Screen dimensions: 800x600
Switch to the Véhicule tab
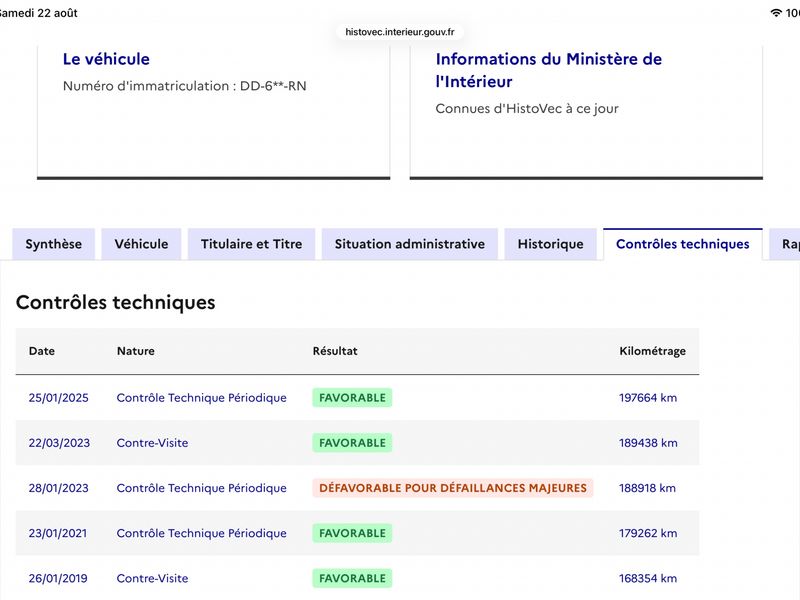(x=141, y=244)
